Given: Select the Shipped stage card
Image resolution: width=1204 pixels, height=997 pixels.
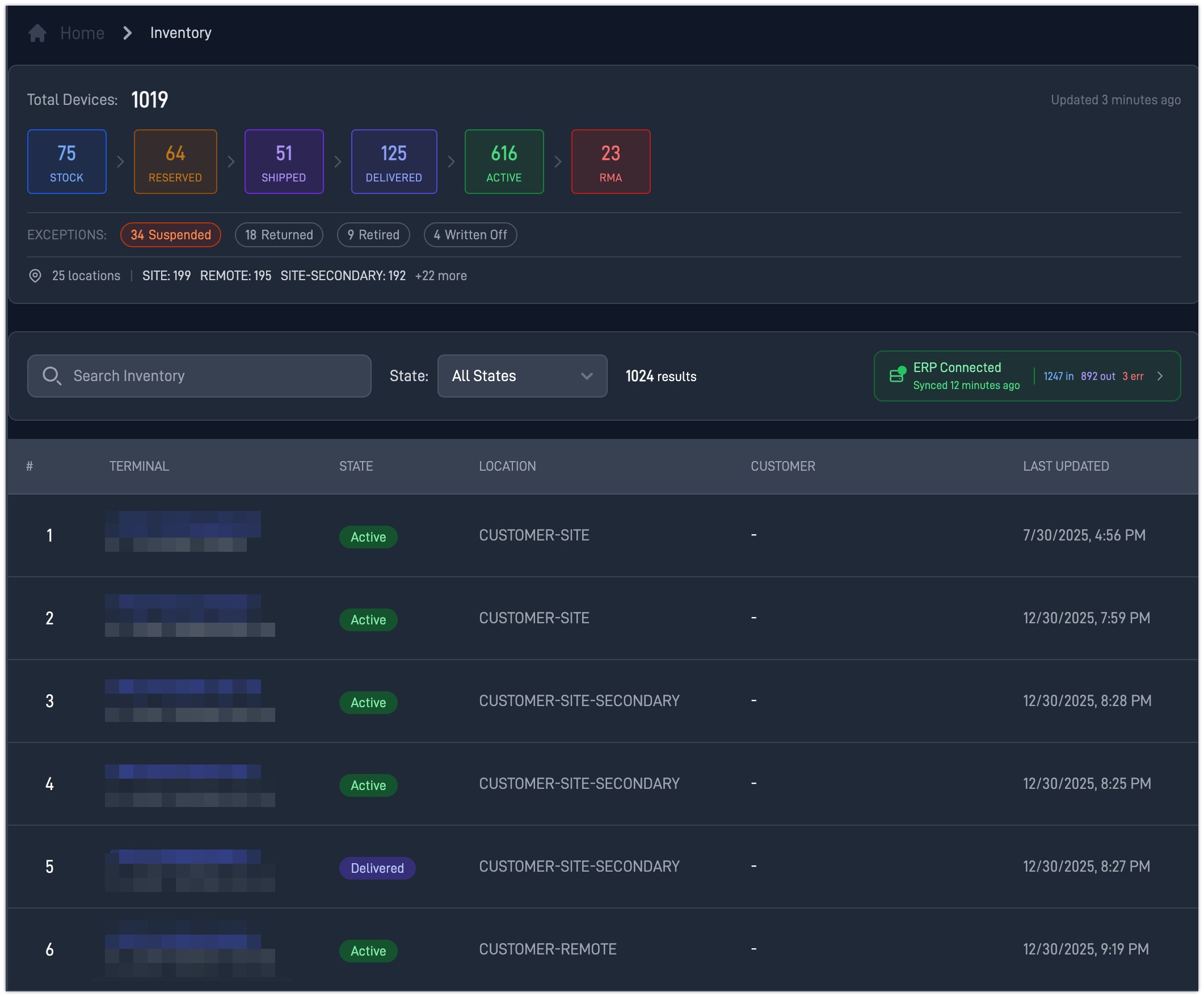Looking at the screenshot, I should tap(284, 162).
